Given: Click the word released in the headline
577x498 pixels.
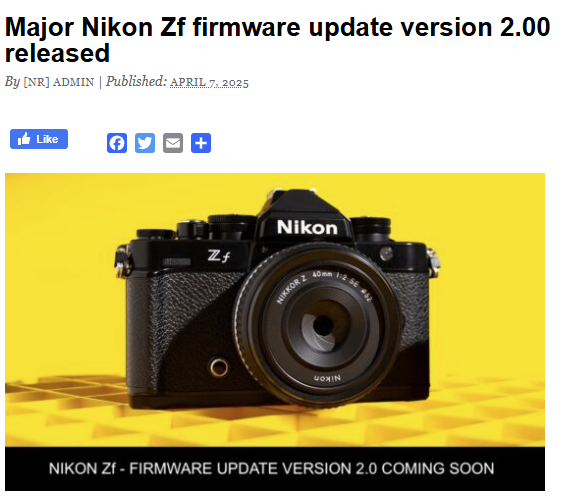Looking at the screenshot, I should (57, 53).
